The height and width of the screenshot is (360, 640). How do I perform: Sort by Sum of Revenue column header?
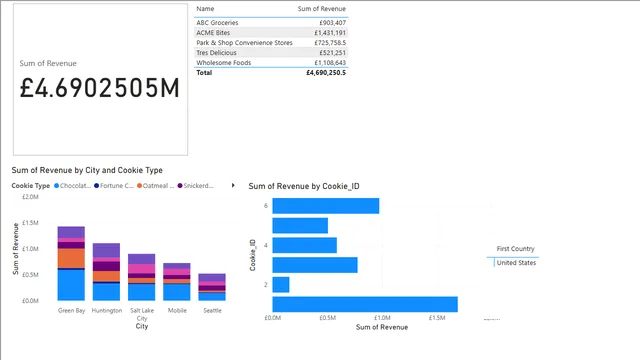click(x=322, y=9)
